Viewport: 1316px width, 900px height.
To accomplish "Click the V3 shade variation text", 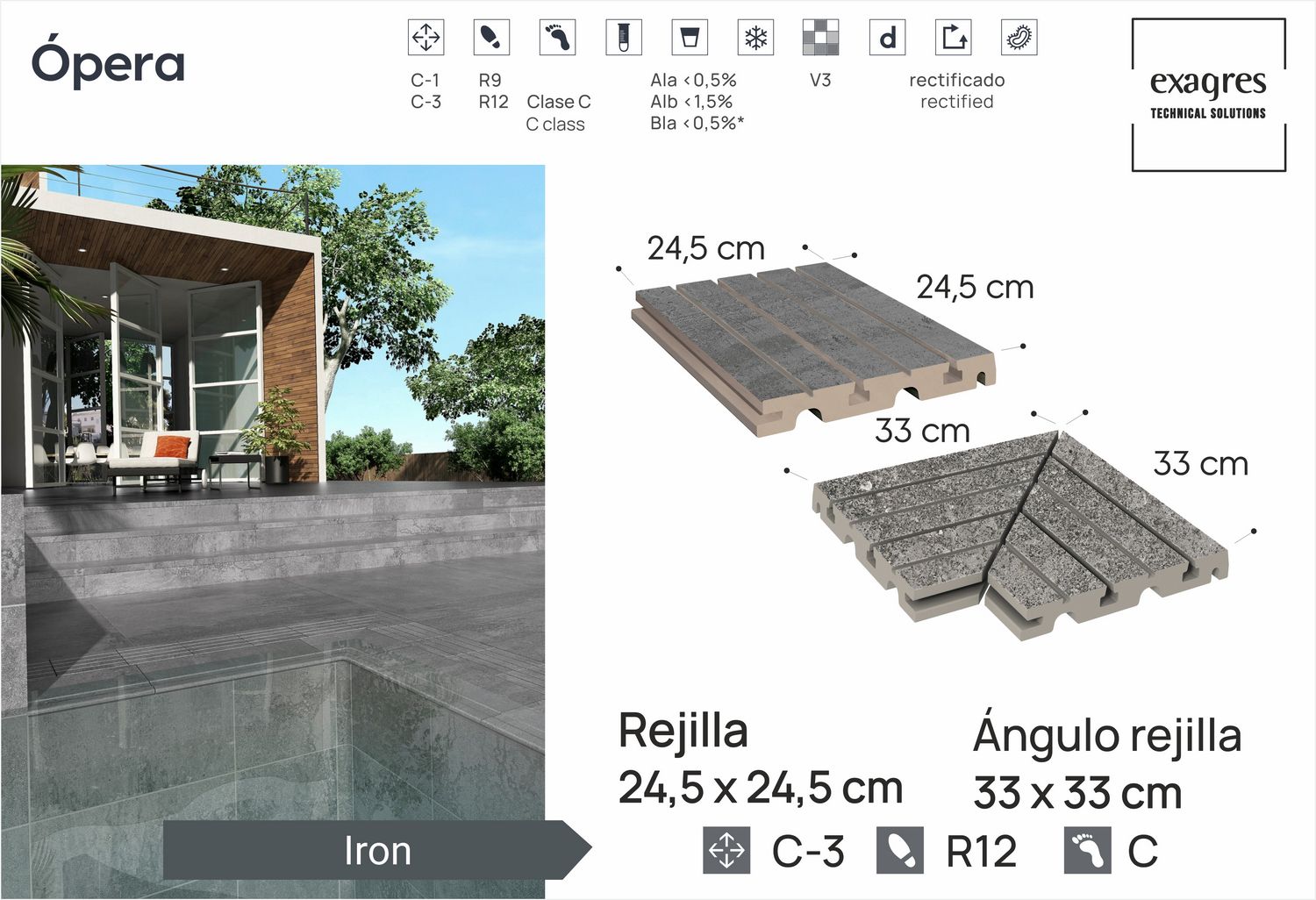I will (x=820, y=80).
